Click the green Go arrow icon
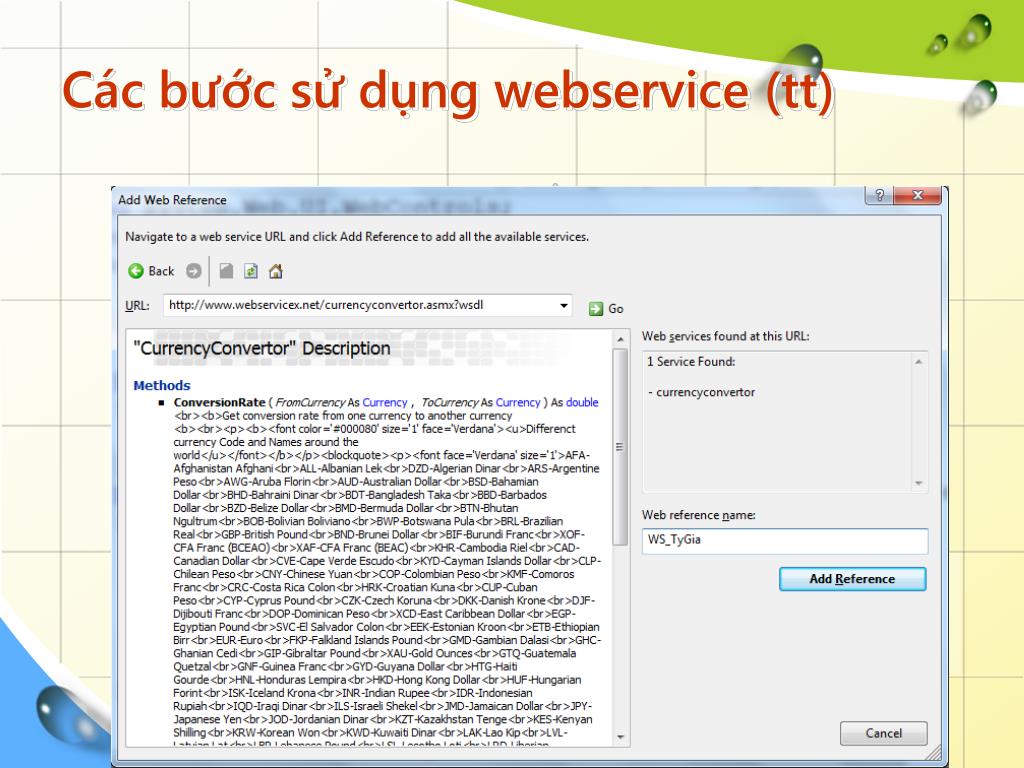Screen dimensions: 1024x768 [x=596, y=309]
